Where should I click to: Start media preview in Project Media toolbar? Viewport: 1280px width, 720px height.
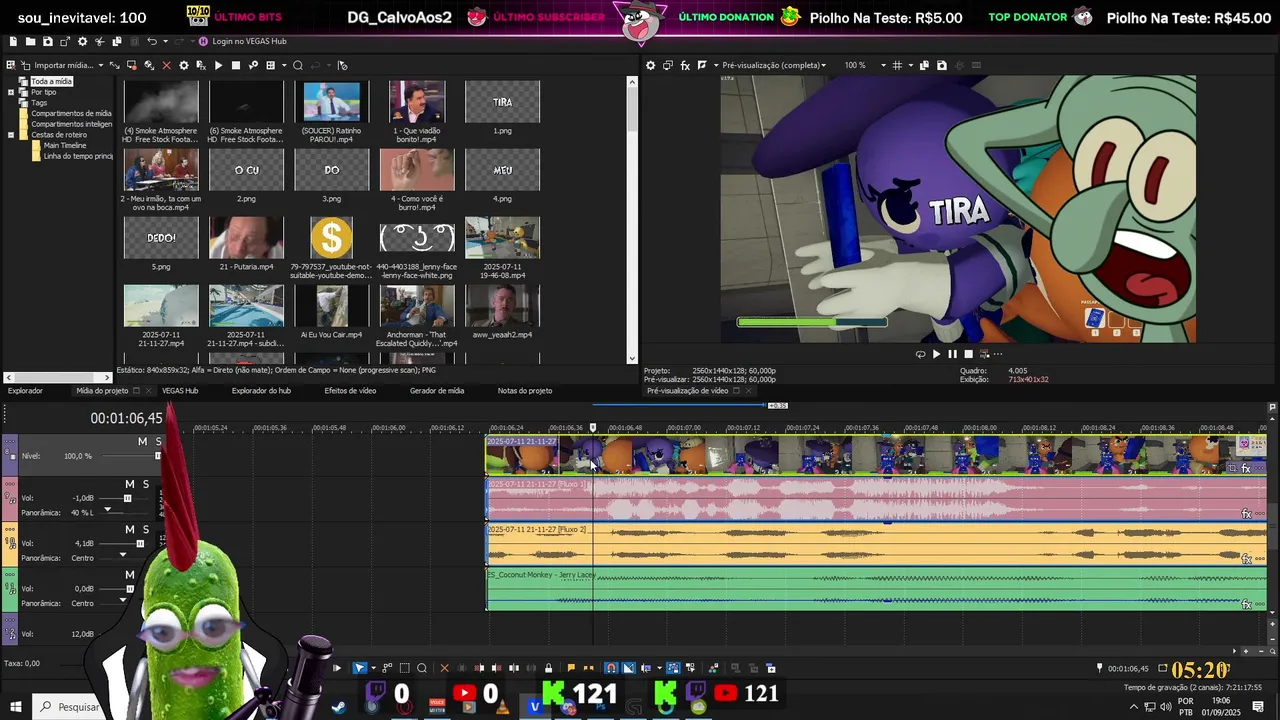click(x=218, y=65)
